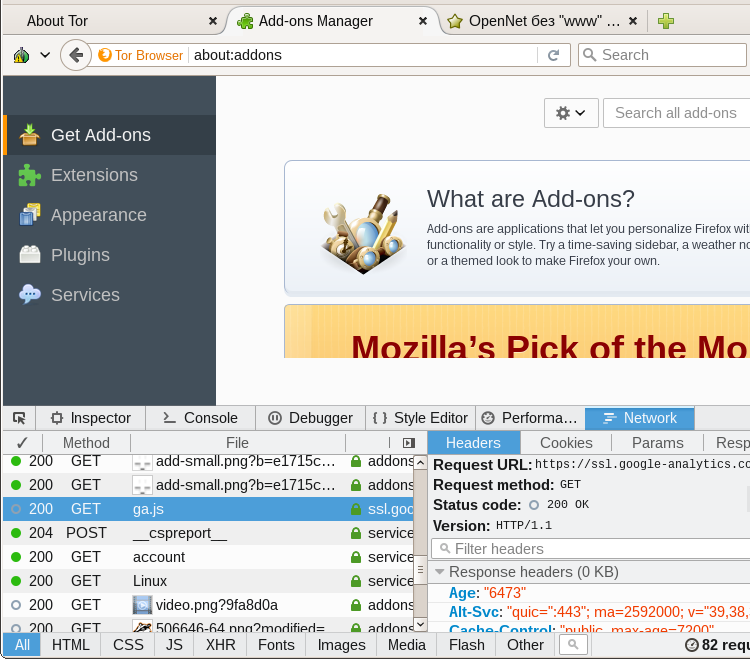Screen dimensions: 750x659
Task: Select the __cspreport__ POST request
Action: point(209,533)
